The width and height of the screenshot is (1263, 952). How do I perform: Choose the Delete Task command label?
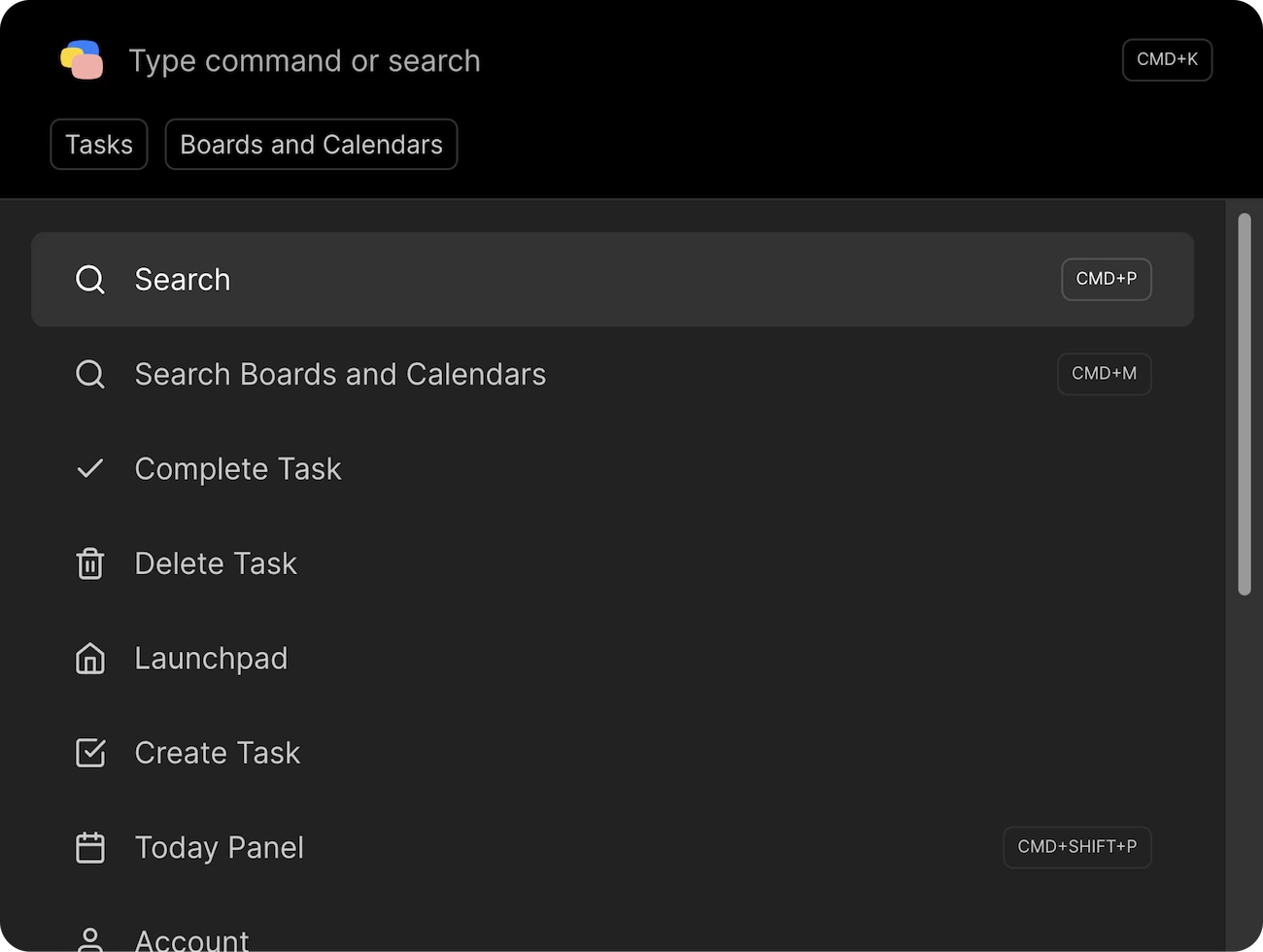(216, 563)
